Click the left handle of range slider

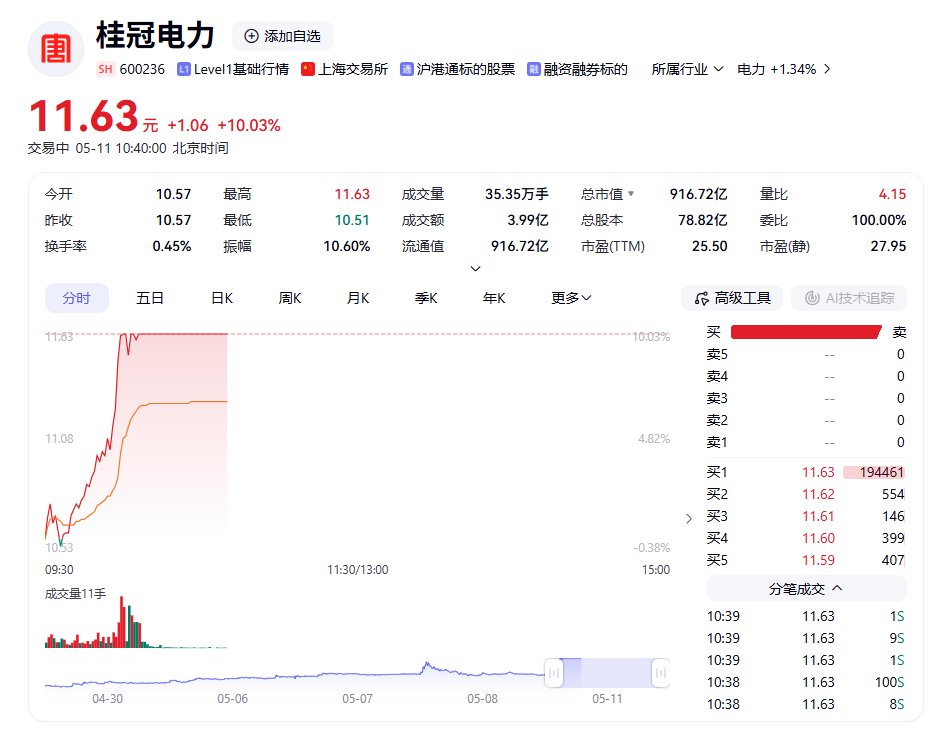coord(553,673)
